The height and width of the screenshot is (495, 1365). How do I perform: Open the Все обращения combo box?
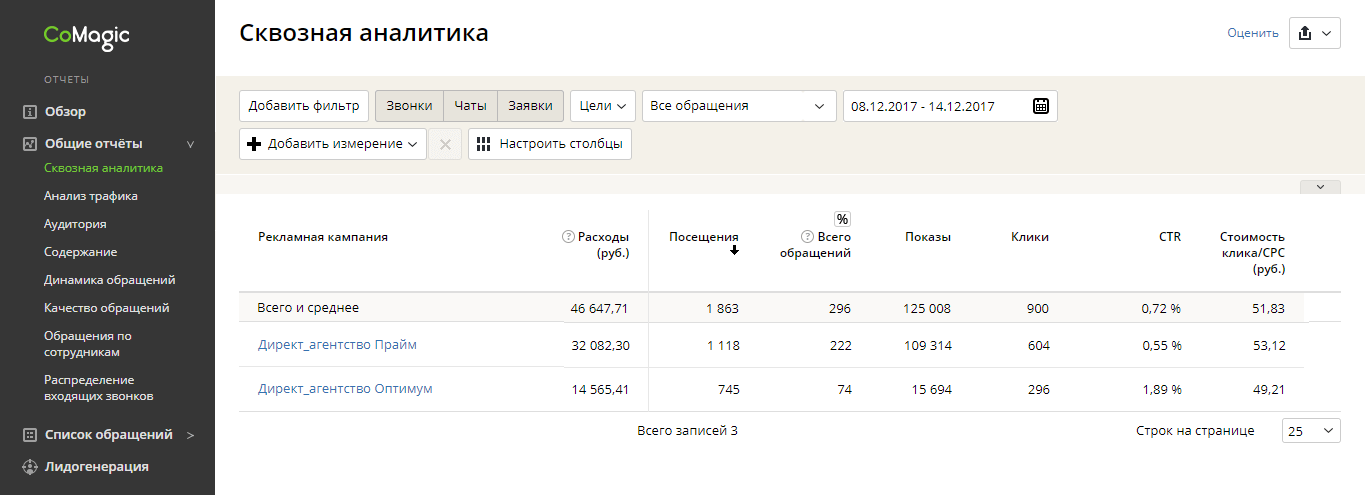(x=738, y=106)
